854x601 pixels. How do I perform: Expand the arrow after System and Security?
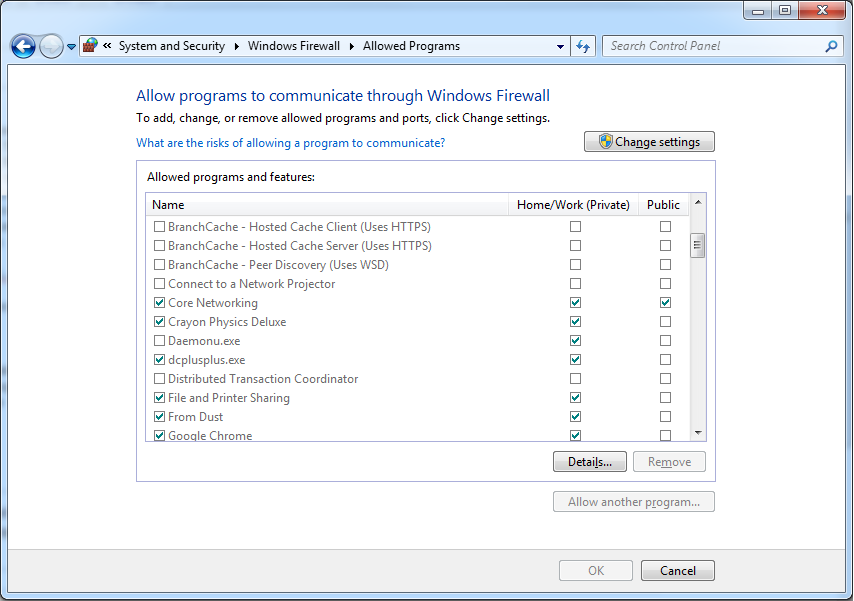tap(236, 46)
